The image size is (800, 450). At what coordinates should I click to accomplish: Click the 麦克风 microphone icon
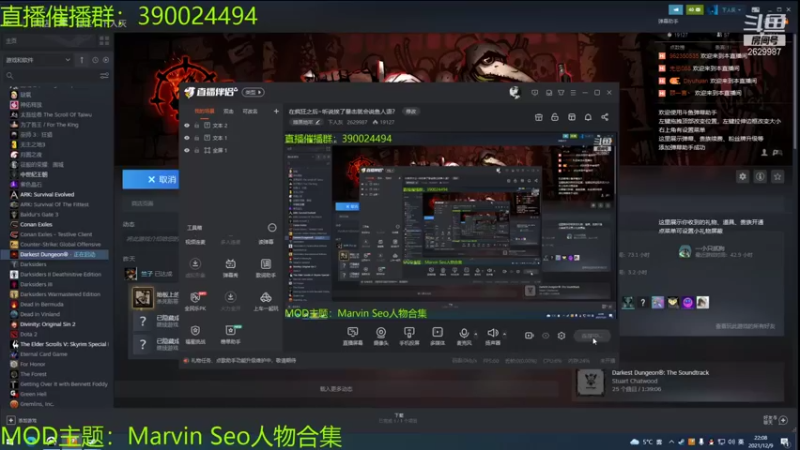[x=464, y=336]
